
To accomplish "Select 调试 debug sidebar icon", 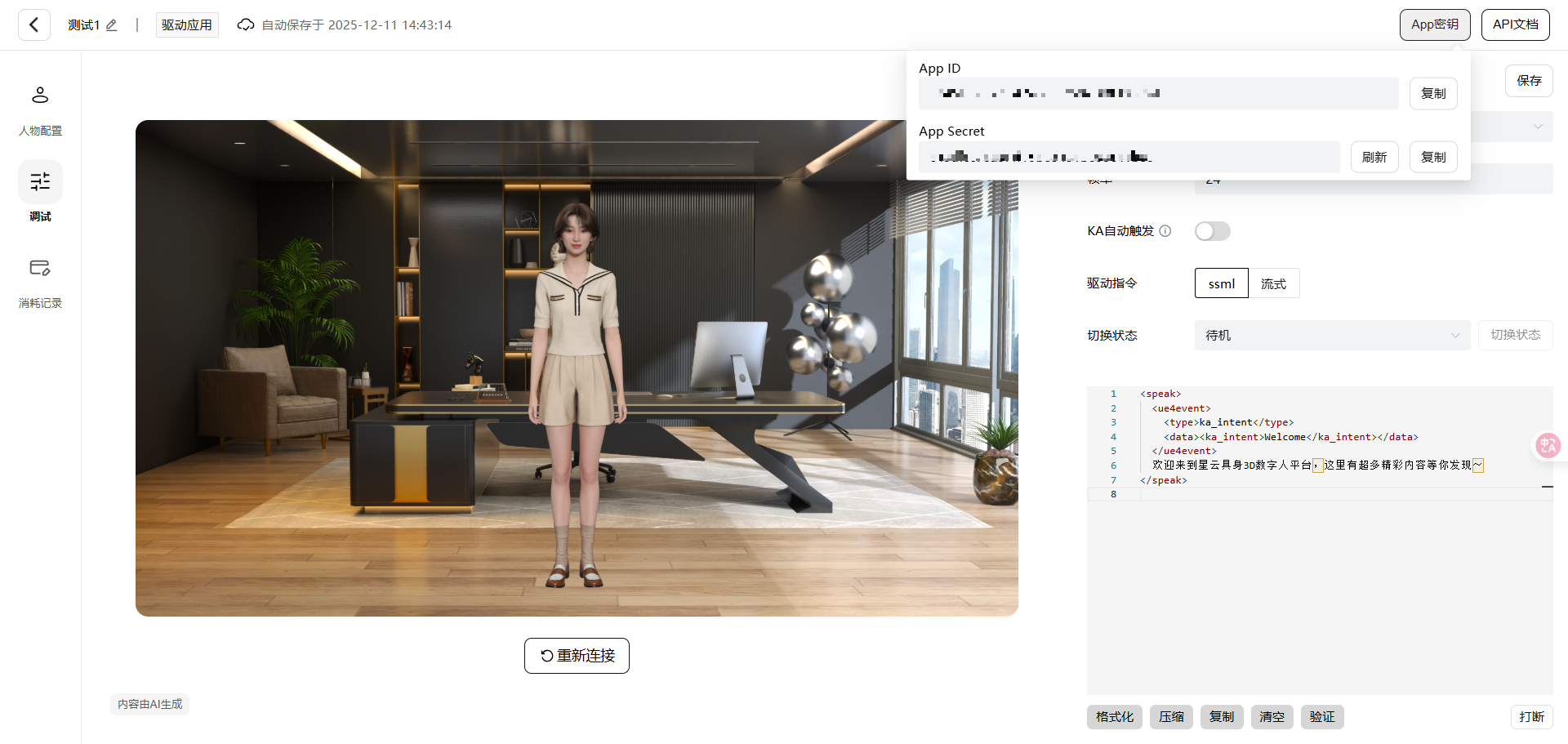I will [40, 181].
